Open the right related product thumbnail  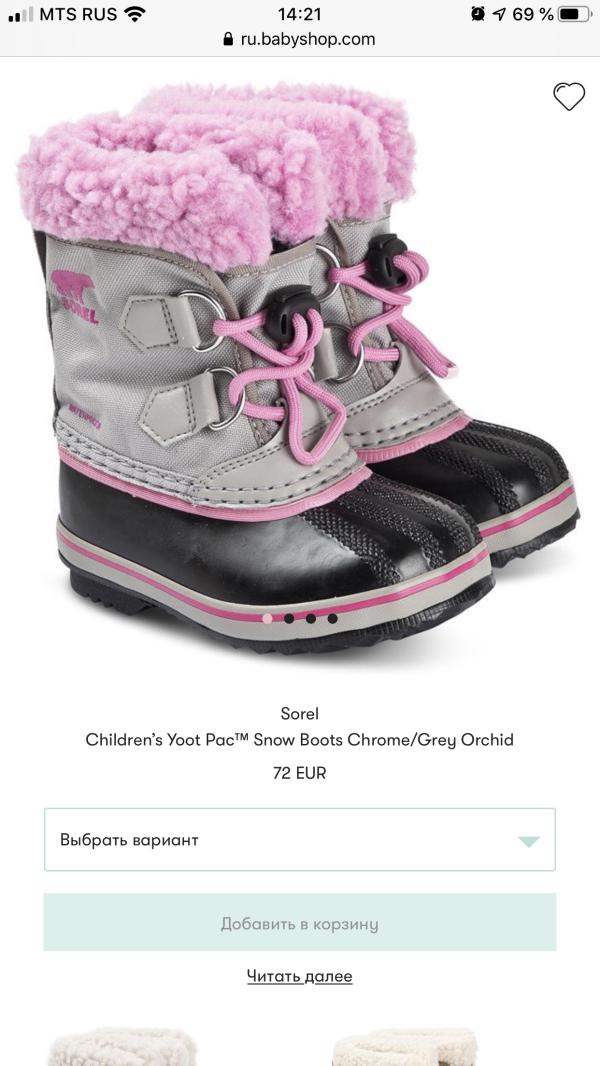tap(405, 1046)
